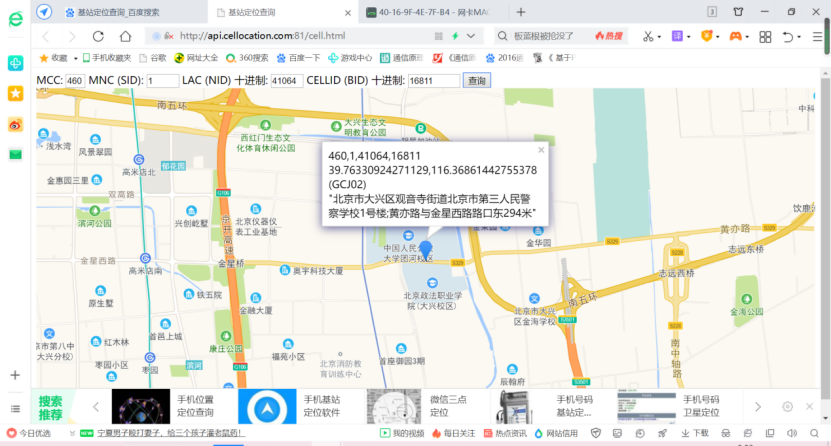Open the extensions grid icon

tap(765, 37)
